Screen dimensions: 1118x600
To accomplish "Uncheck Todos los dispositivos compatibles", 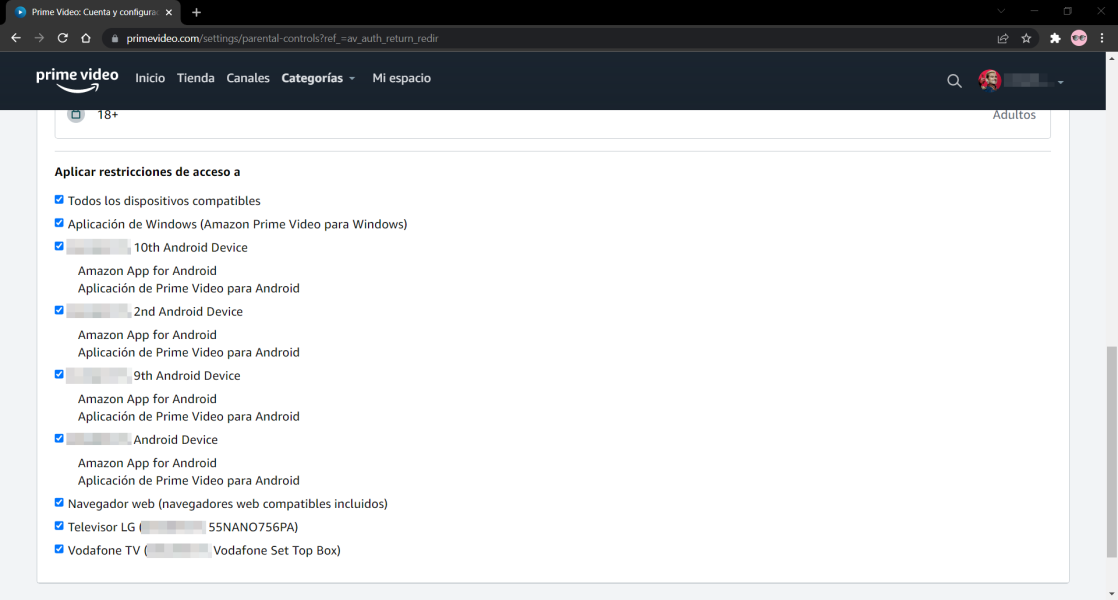I will (59, 200).
